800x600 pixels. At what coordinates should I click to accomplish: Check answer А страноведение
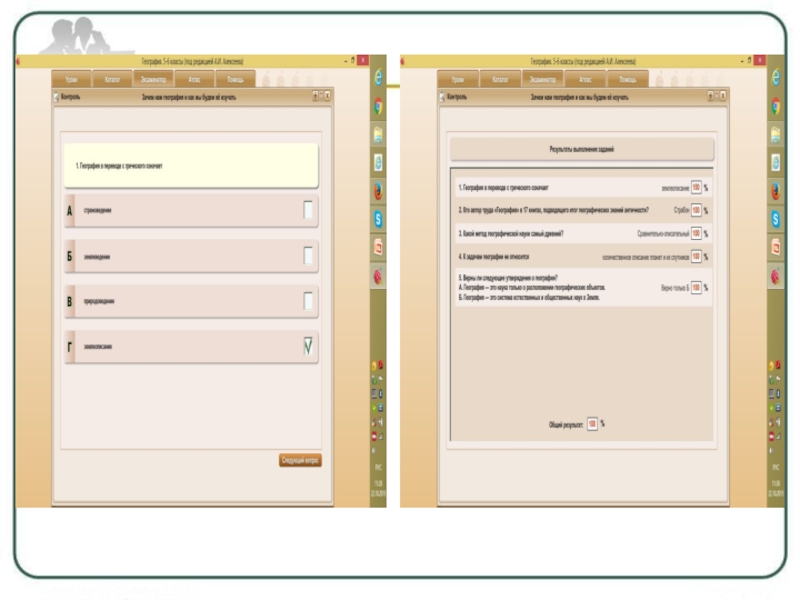click(x=308, y=210)
